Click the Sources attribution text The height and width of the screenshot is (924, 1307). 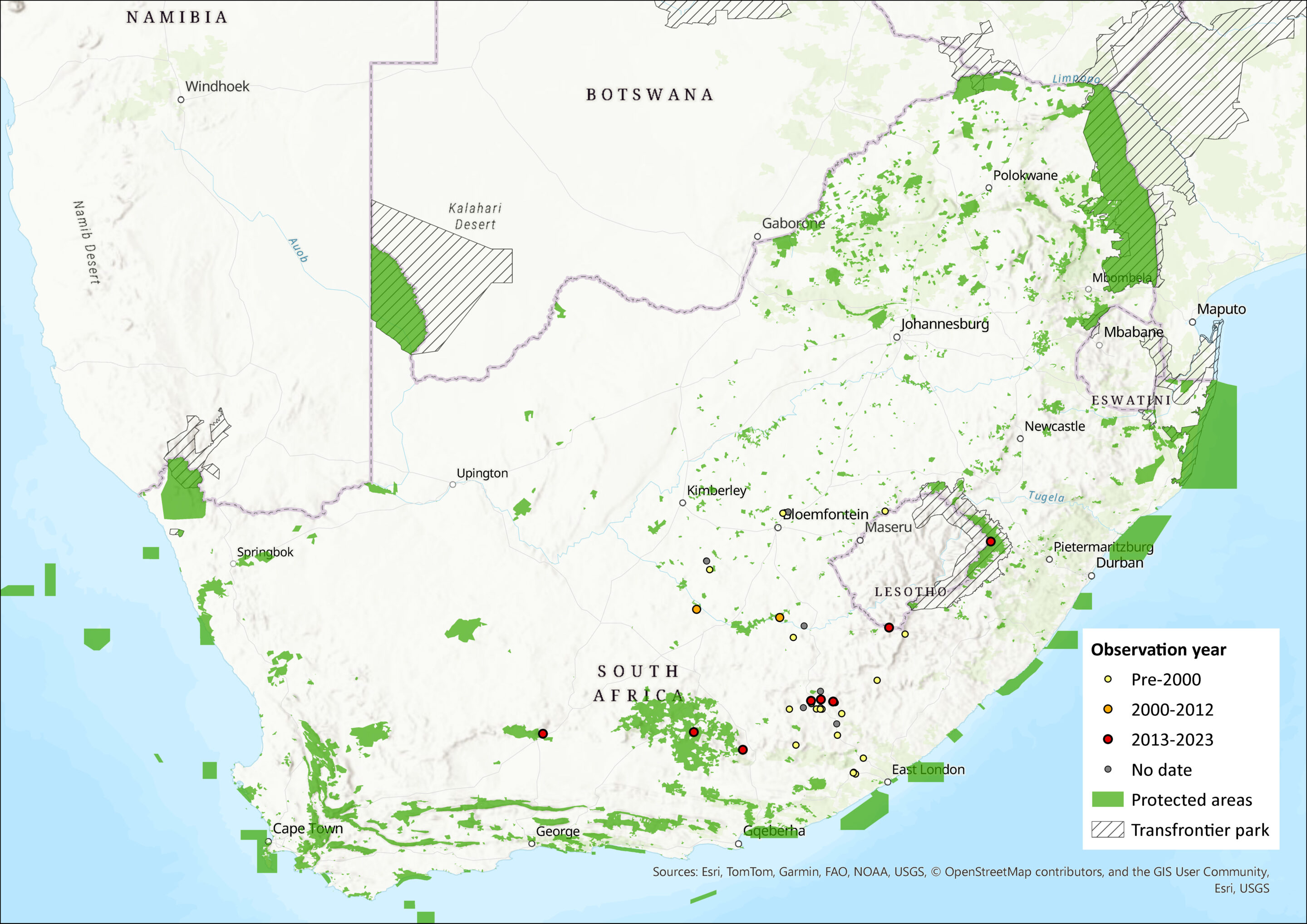click(960, 872)
